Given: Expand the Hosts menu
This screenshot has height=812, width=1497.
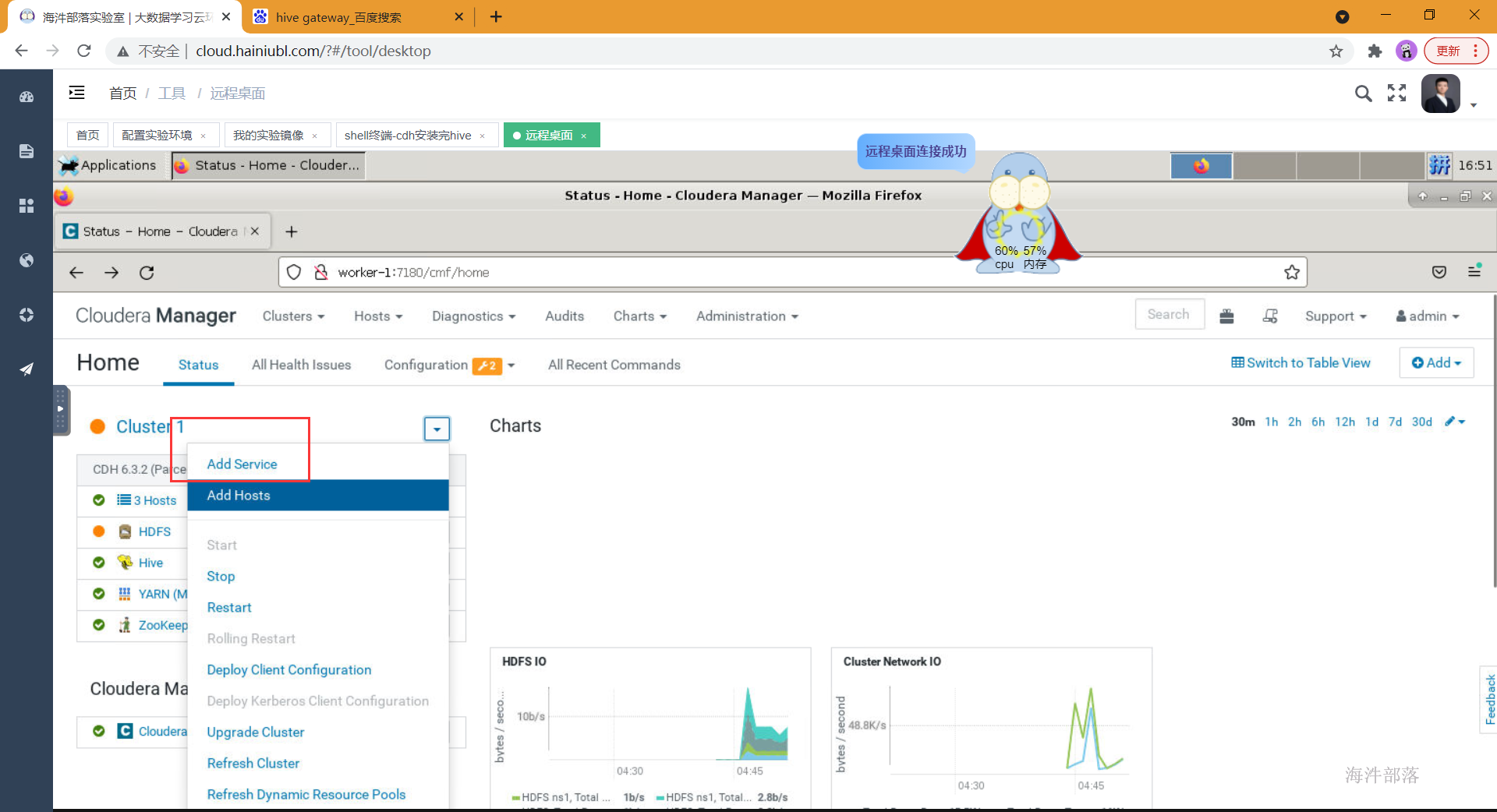Looking at the screenshot, I should point(378,316).
